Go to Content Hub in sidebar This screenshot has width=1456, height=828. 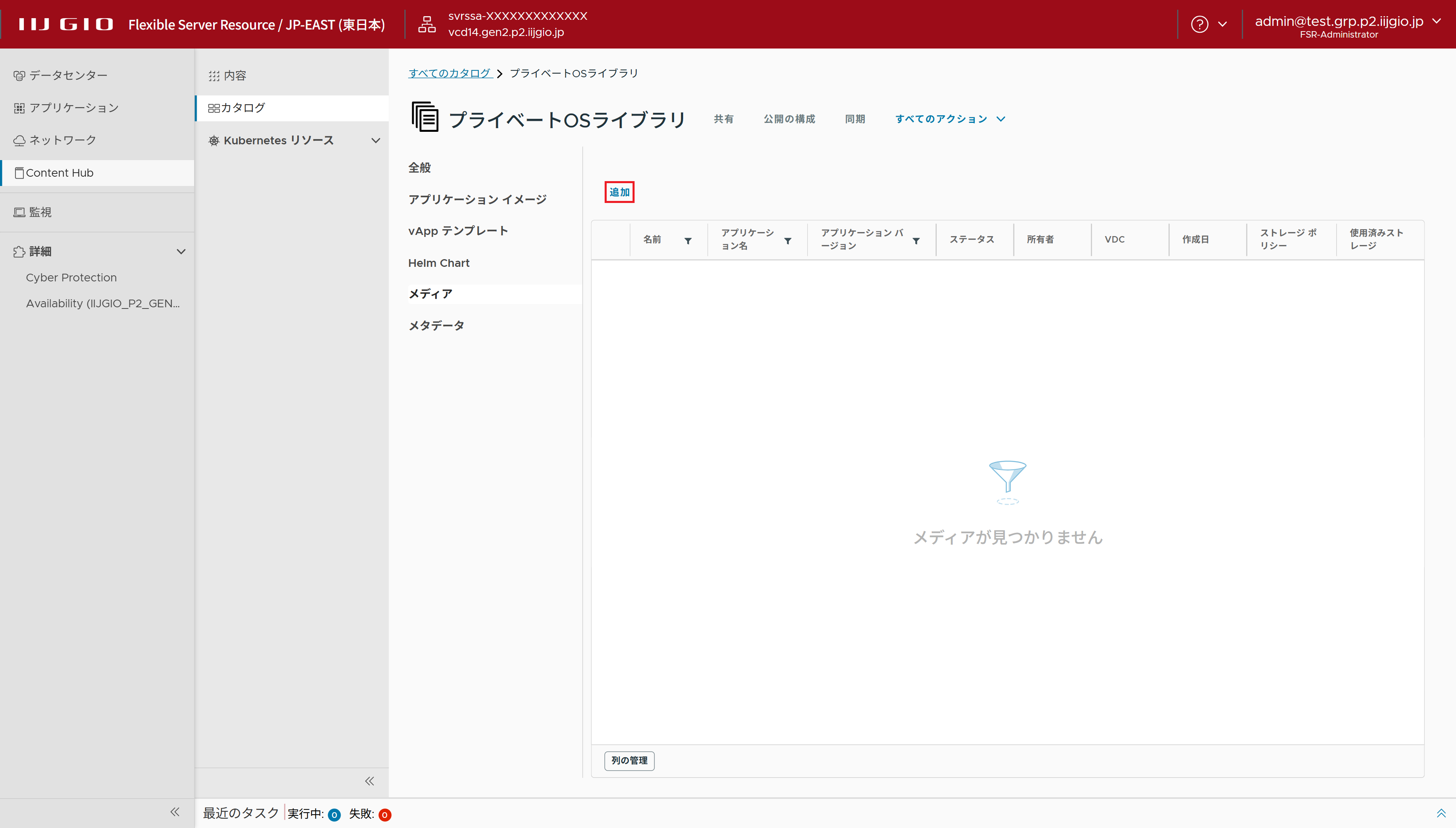coord(59,173)
